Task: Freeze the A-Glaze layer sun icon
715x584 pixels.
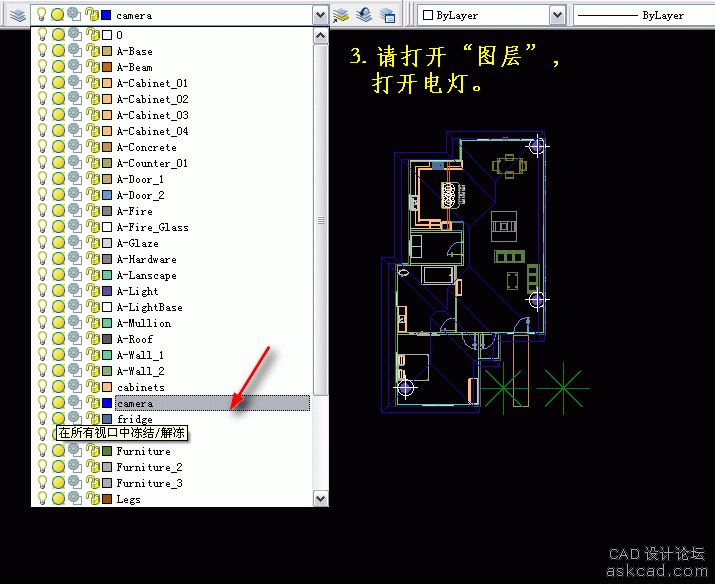Action: coord(58,243)
